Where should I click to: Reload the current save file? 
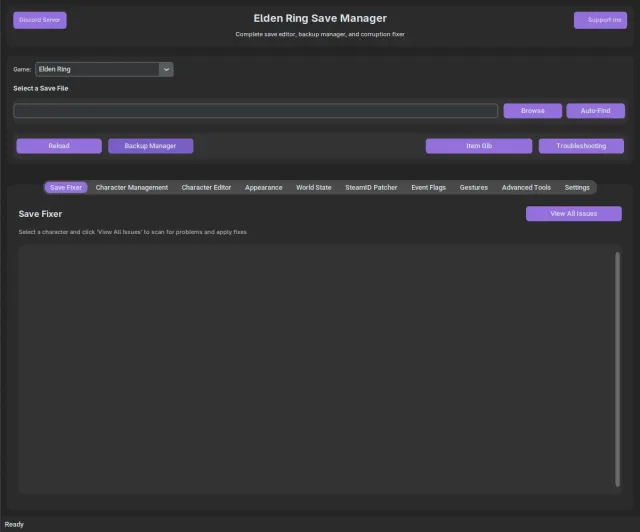(x=59, y=146)
